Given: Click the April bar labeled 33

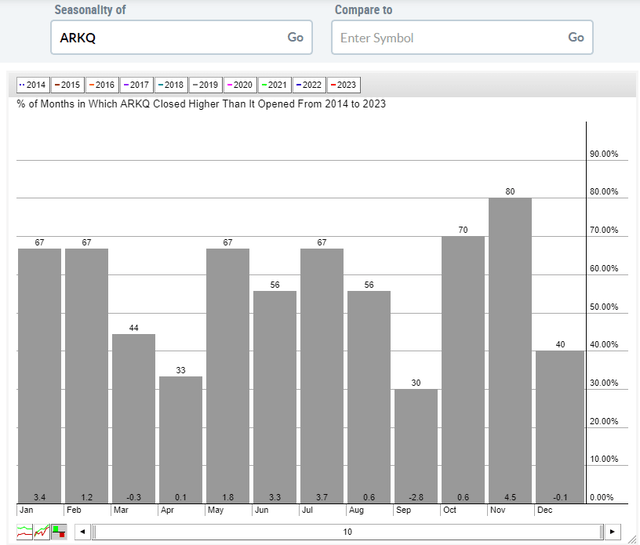Looking at the screenshot, I should pos(181,440).
